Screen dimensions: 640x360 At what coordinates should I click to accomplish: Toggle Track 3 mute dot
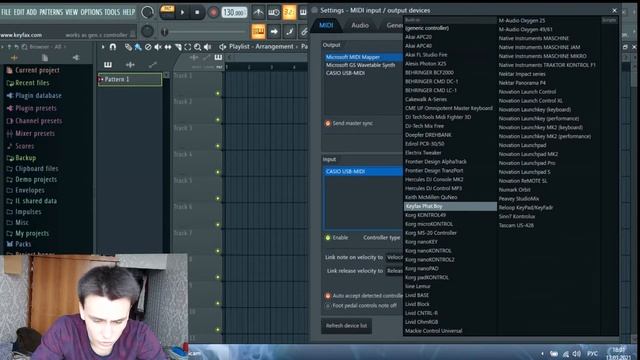click(x=218, y=146)
